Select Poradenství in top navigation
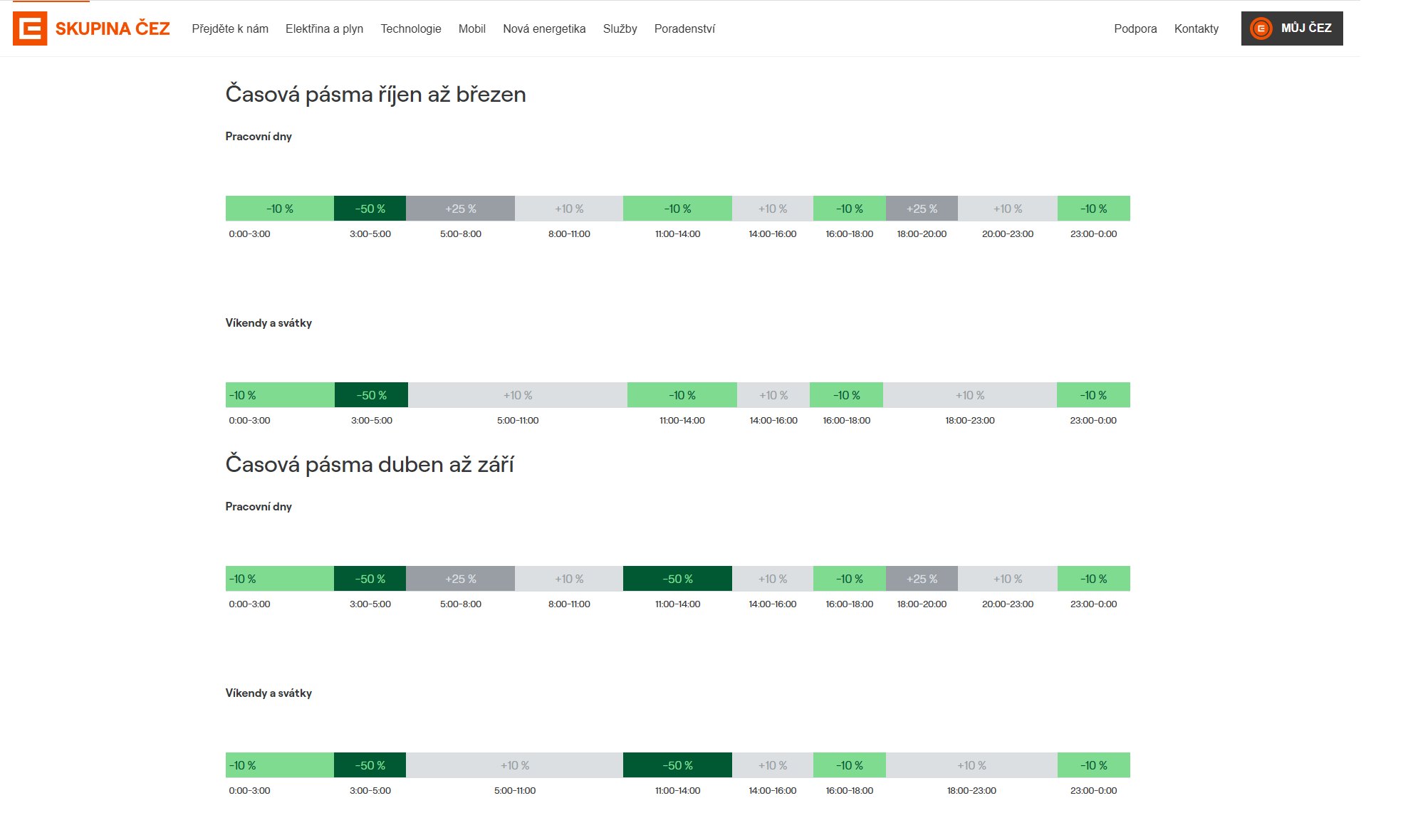 (x=684, y=28)
